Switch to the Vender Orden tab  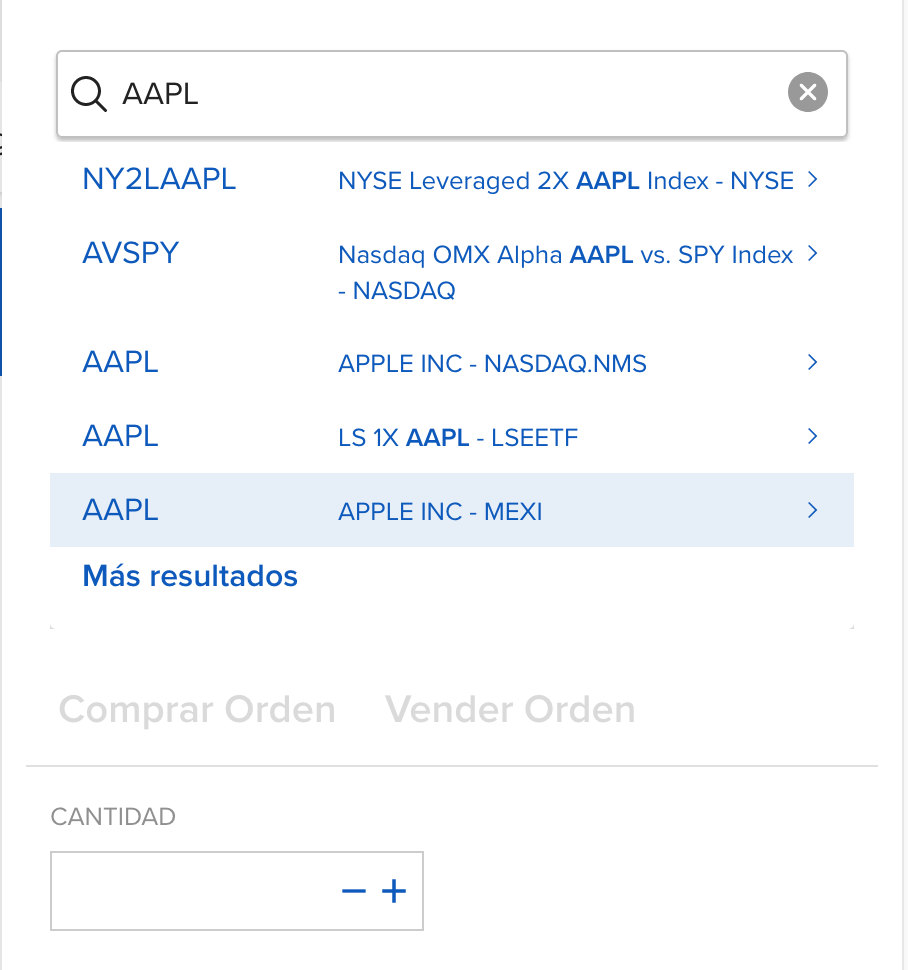[x=510, y=710]
